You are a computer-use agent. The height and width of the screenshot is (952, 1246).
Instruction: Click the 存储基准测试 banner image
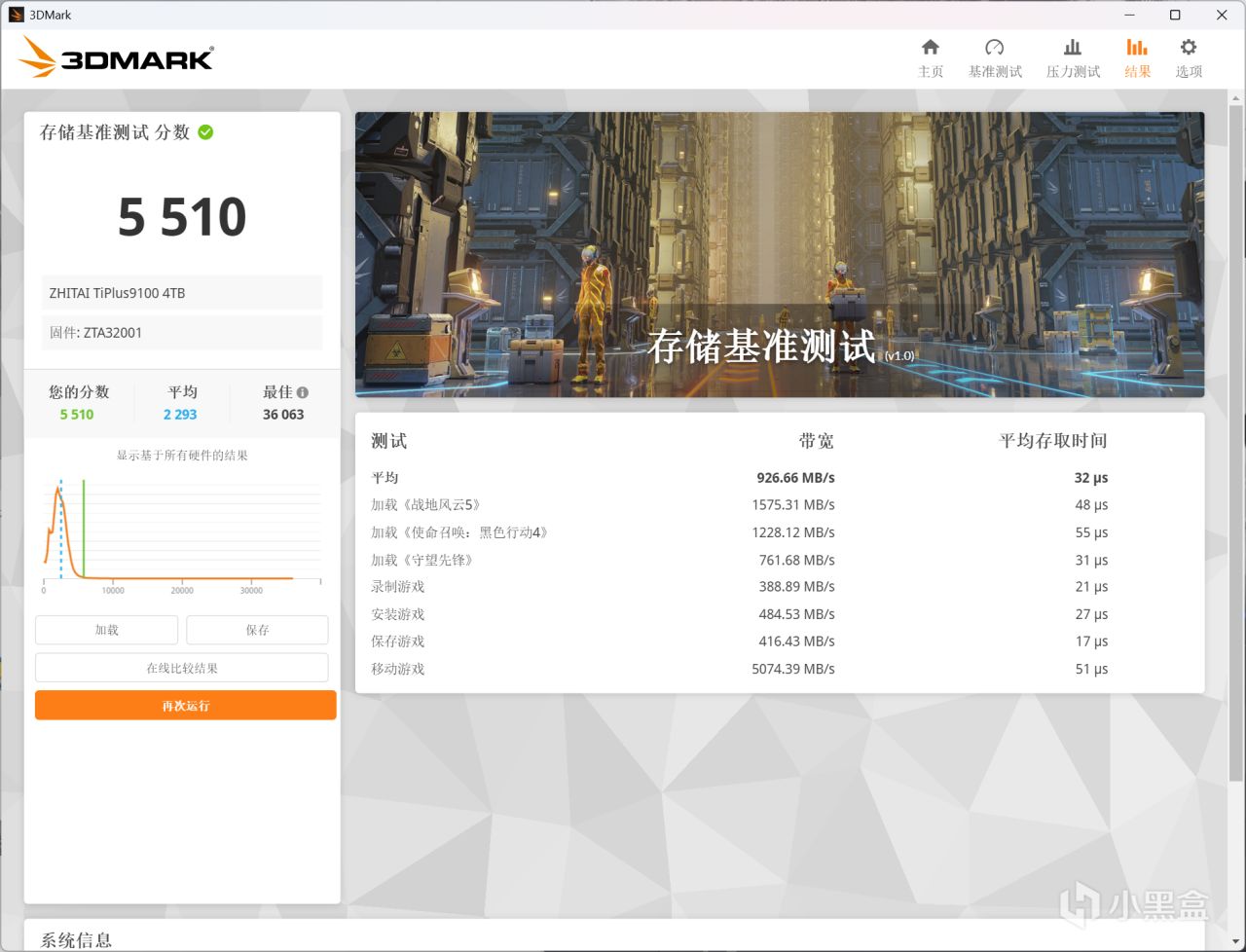point(779,254)
